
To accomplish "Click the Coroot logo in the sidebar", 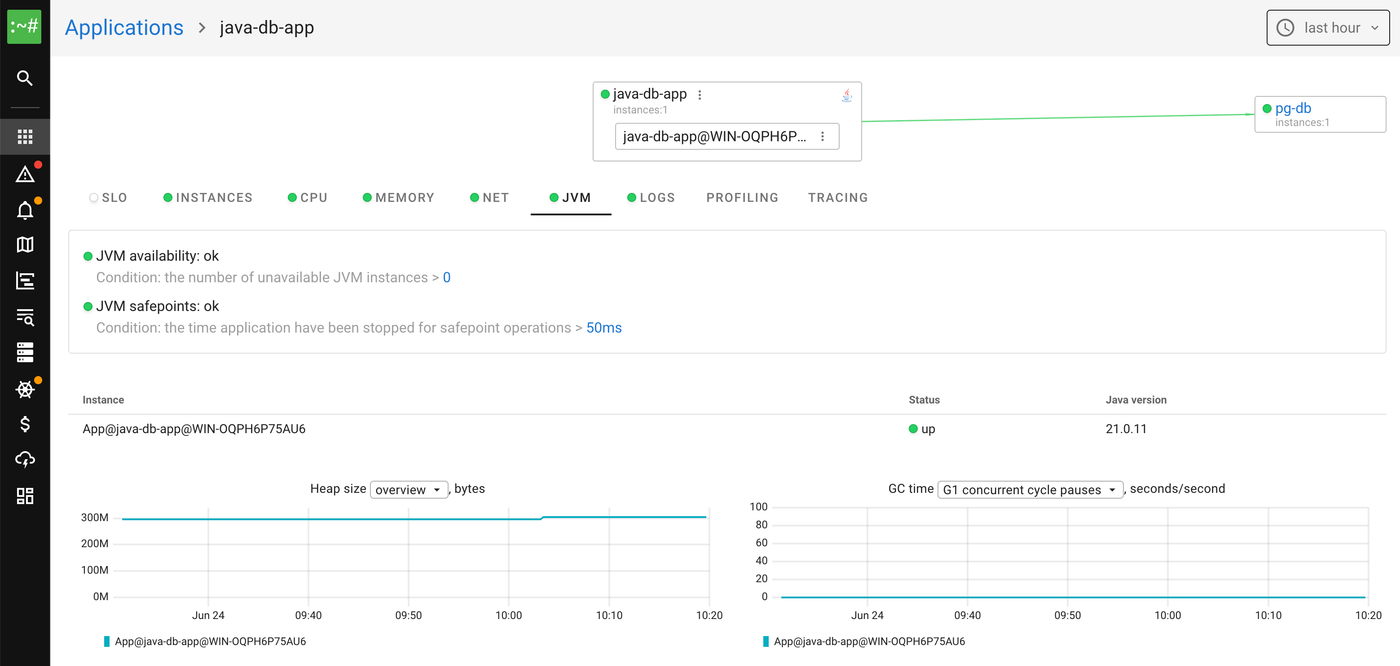I will 24,27.
